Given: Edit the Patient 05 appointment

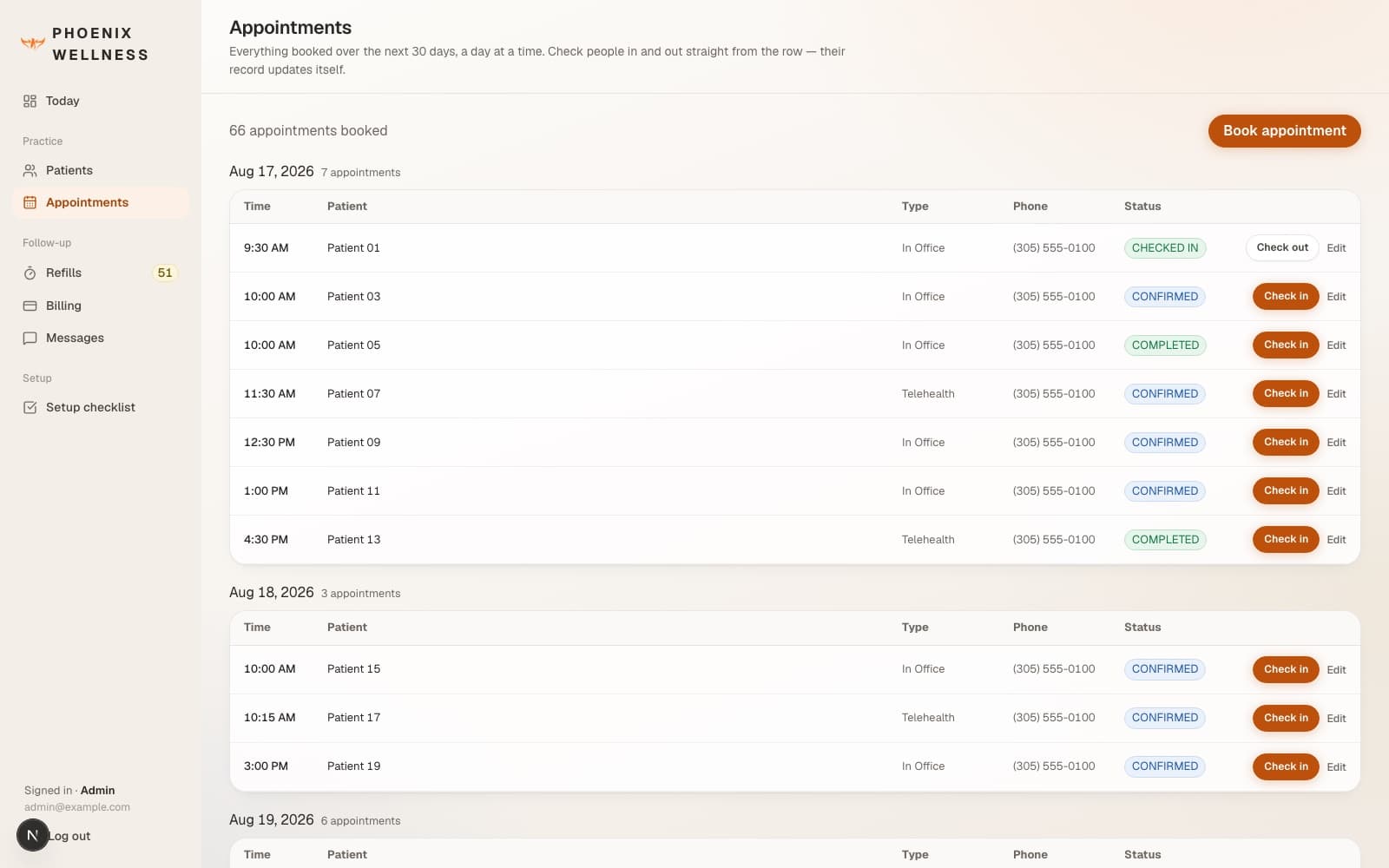Looking at the screenshot, I should click(1336, 345).
